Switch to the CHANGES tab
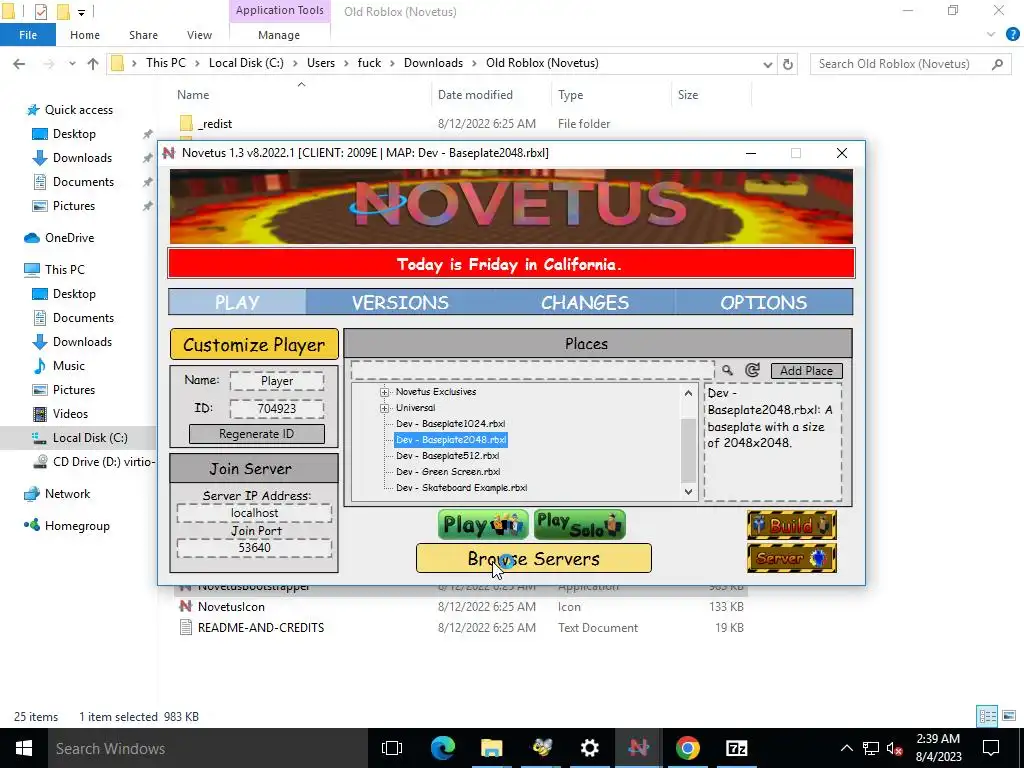Screen dimensions: 1024x768 click(584, 302)
